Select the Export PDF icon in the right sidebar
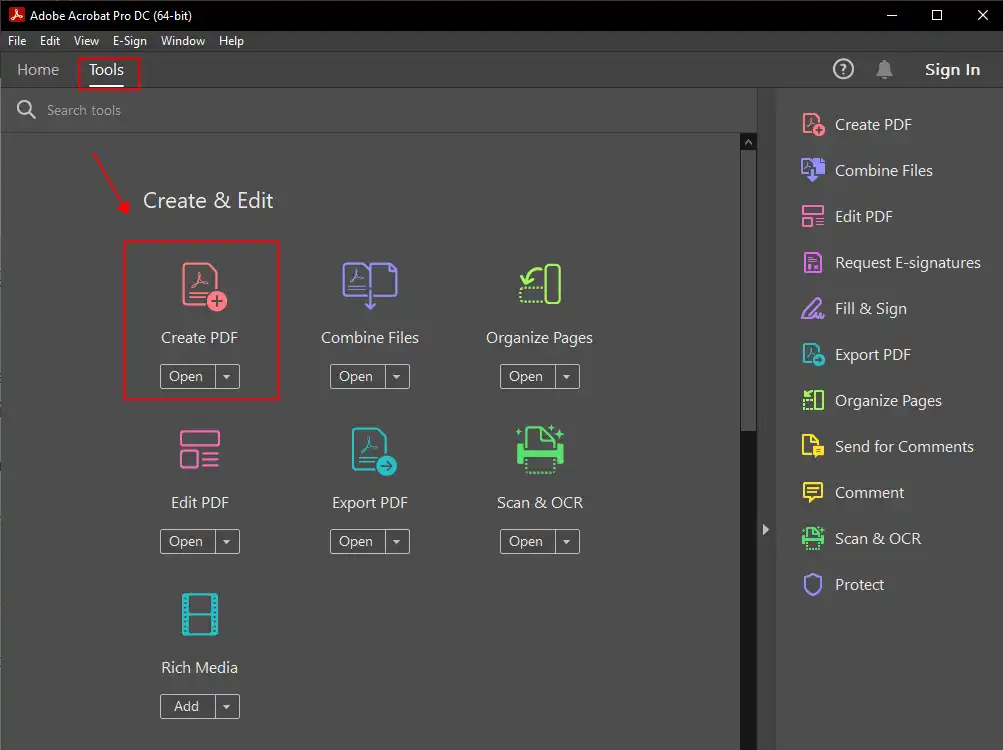1003x750 pixels. (x=813, y=355)
